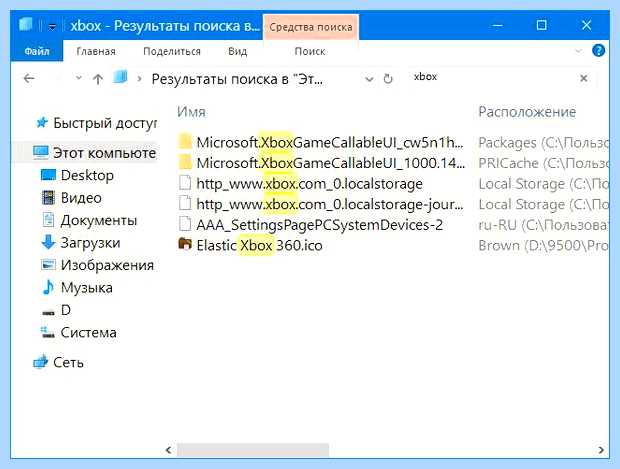Click the Elastic Xbox 360.ico file icon
Viewport: 620px width, 469px height.
coord(185,244)
